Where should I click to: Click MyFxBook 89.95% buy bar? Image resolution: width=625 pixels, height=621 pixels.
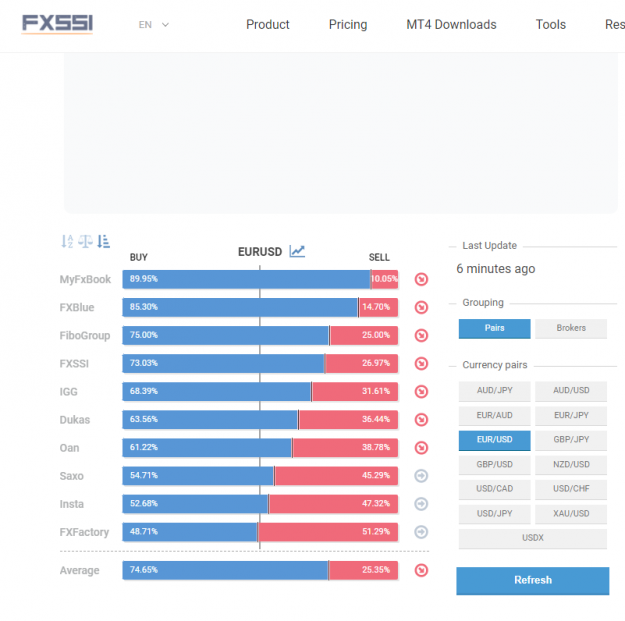(x=246, y=279)
